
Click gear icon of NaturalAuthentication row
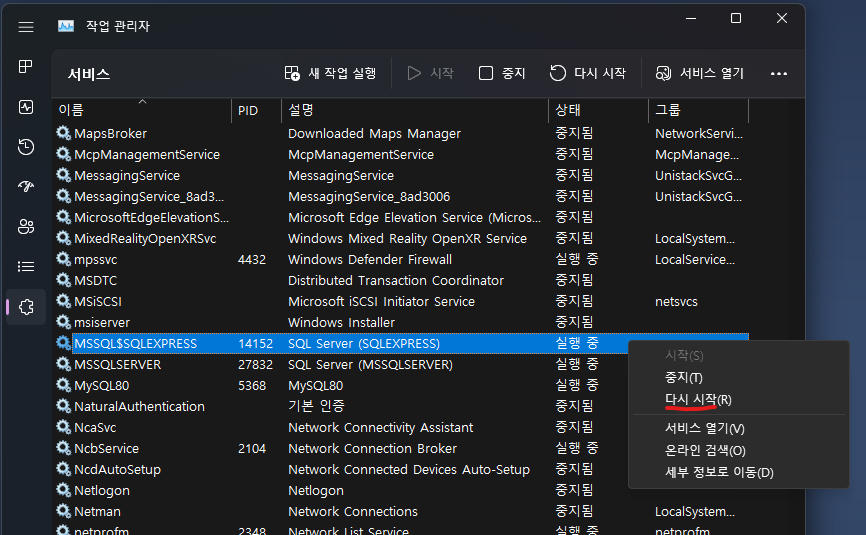click(x=64, y=406)
